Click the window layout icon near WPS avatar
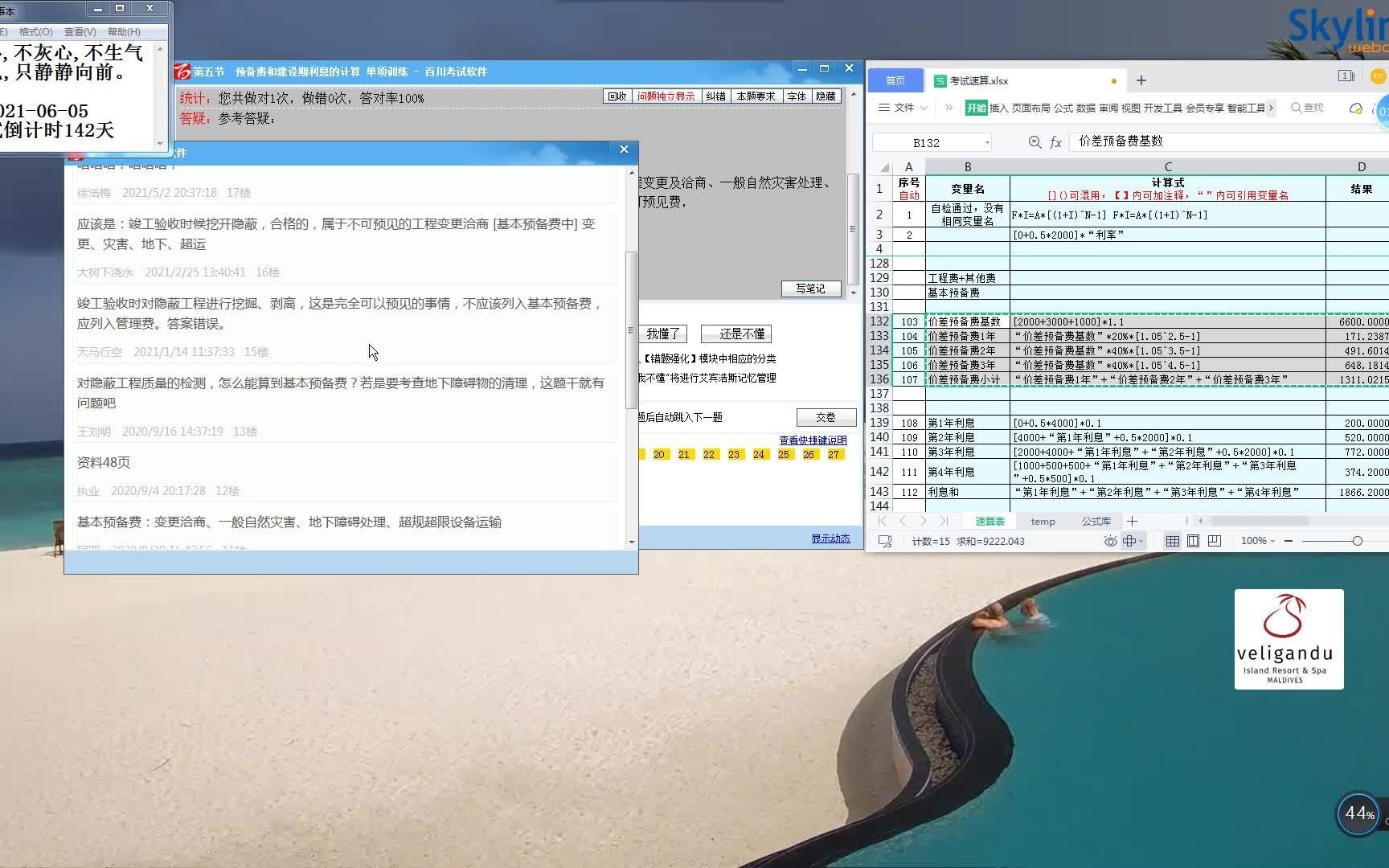Image resolution: width=1389 pixels, height=868 pixels. 1346,76
